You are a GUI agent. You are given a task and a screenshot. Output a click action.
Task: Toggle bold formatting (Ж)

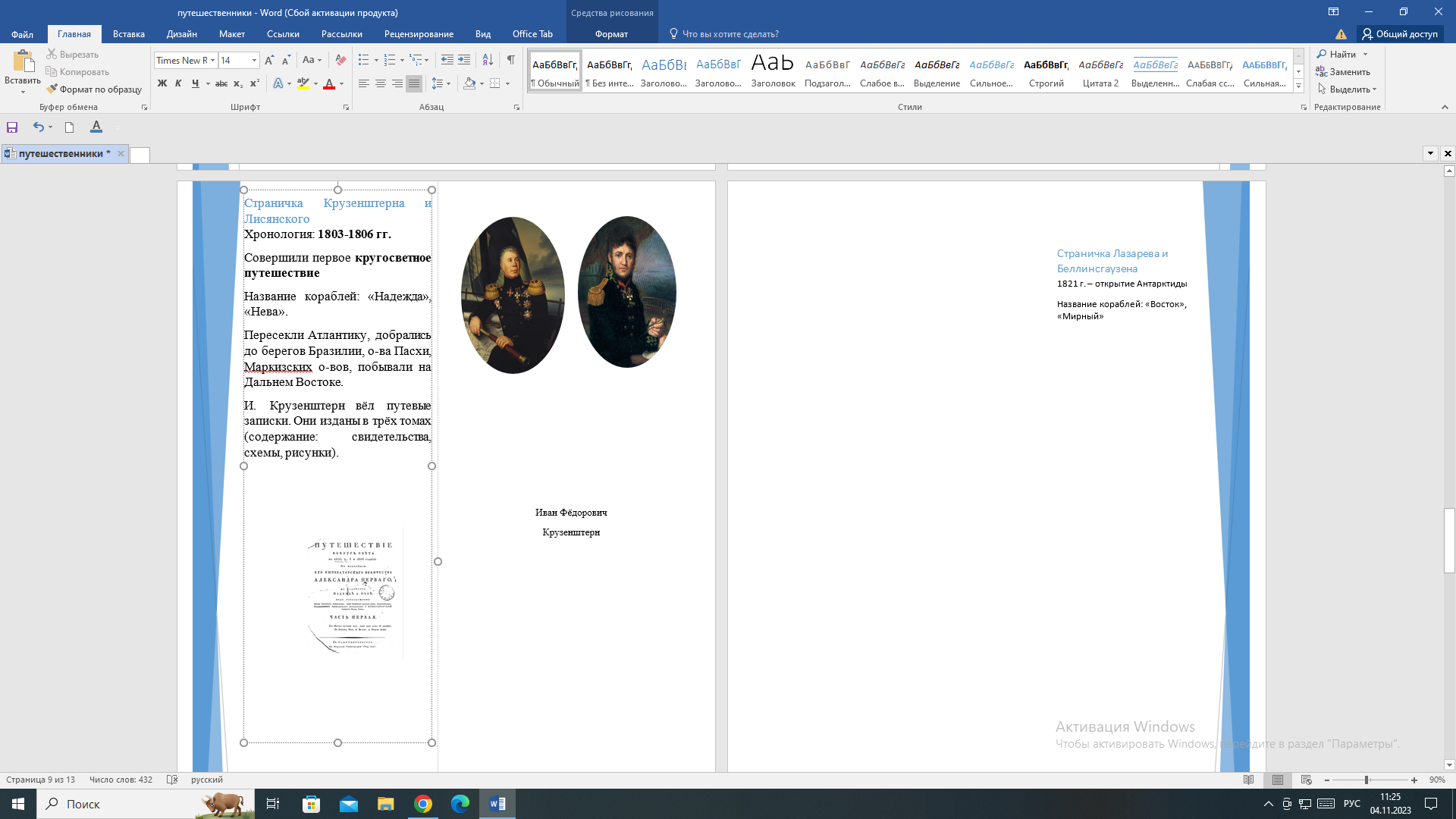162,83
